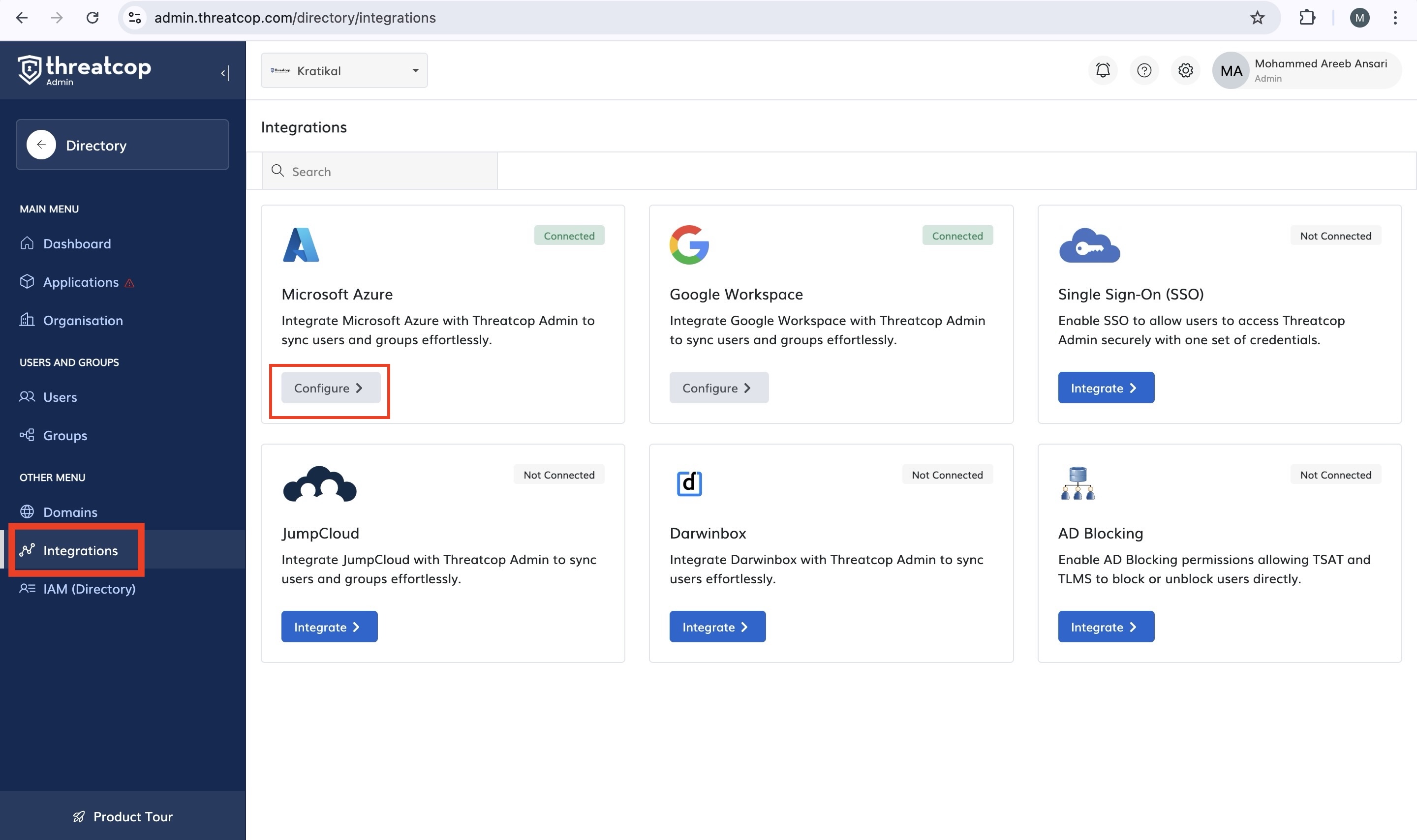This screenshot has height=840, width=1417.
Task: Go to Dashboard in main menu
Action: click(77, 243)
